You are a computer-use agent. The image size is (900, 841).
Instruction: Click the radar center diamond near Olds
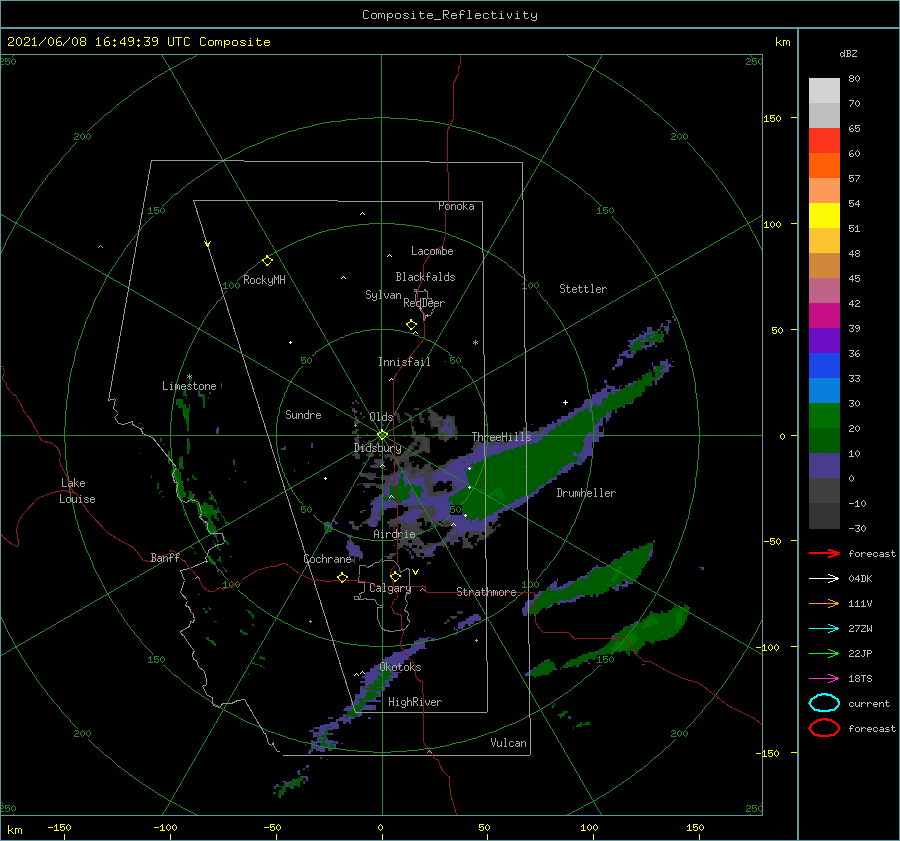click(382, 435)
